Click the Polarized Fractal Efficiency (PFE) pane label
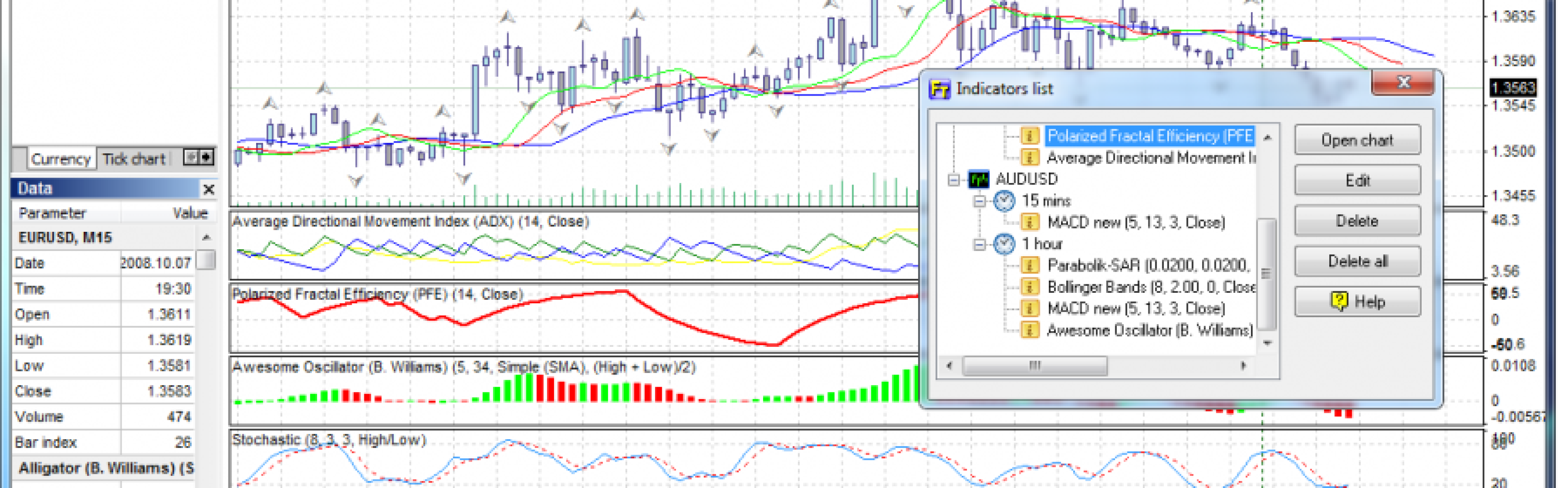This screenshot has height=488, width=1568. pos(377,294)
